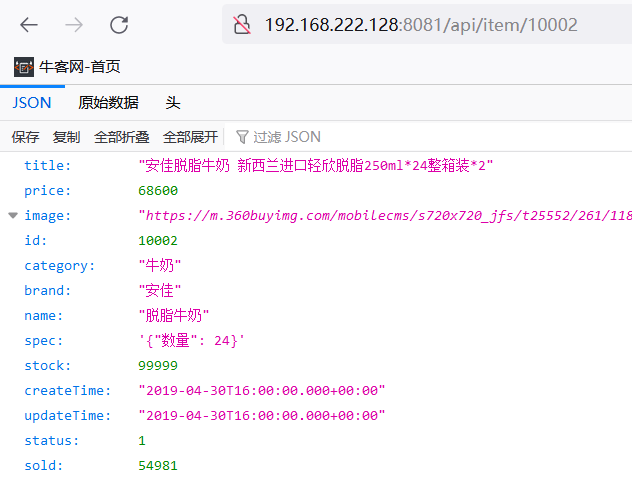
Task: Select the stock key label
Action: pos(48,365)
